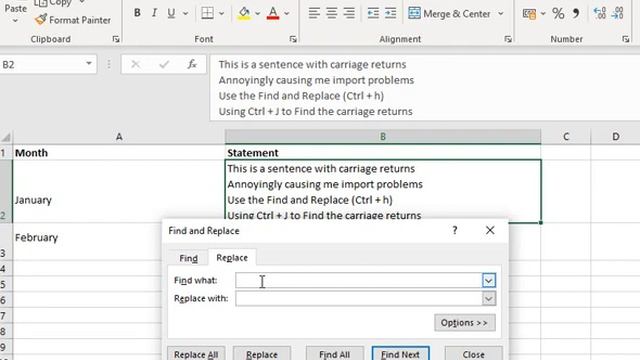Open the Name Box dropdown

[x=89, y=64]
